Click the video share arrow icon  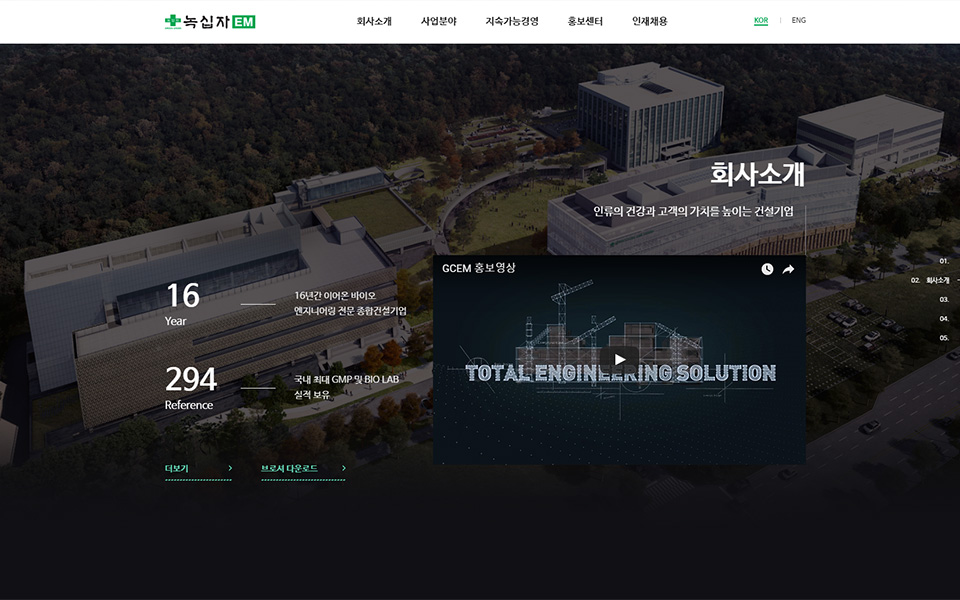click(x=788, y=269)
